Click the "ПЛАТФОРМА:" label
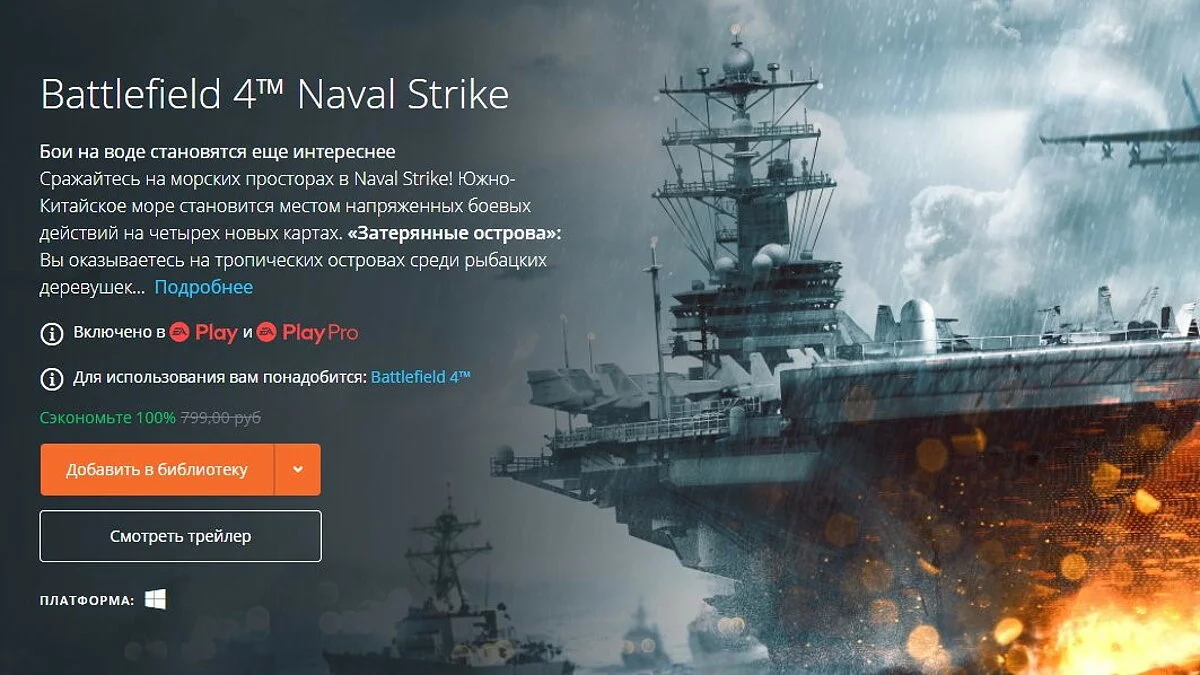The width and height of the screenshot is (1200, 675). 87,601
